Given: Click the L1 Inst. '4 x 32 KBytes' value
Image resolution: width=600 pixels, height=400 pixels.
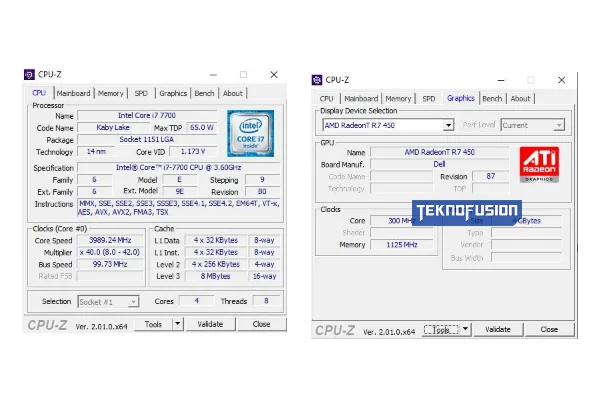Looking at the screenshot, I should 216,252.
